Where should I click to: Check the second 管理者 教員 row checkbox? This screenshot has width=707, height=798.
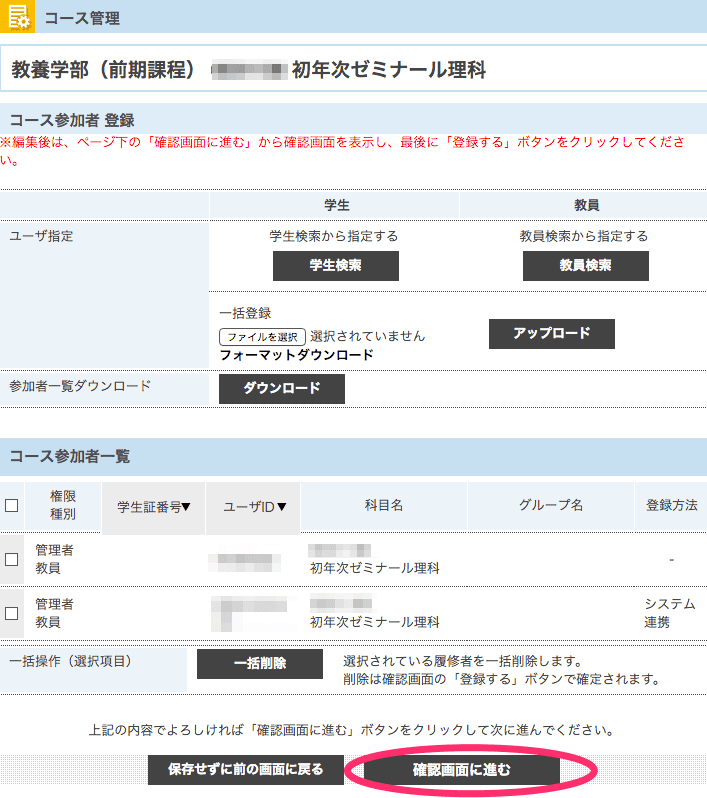pos(12,613)
